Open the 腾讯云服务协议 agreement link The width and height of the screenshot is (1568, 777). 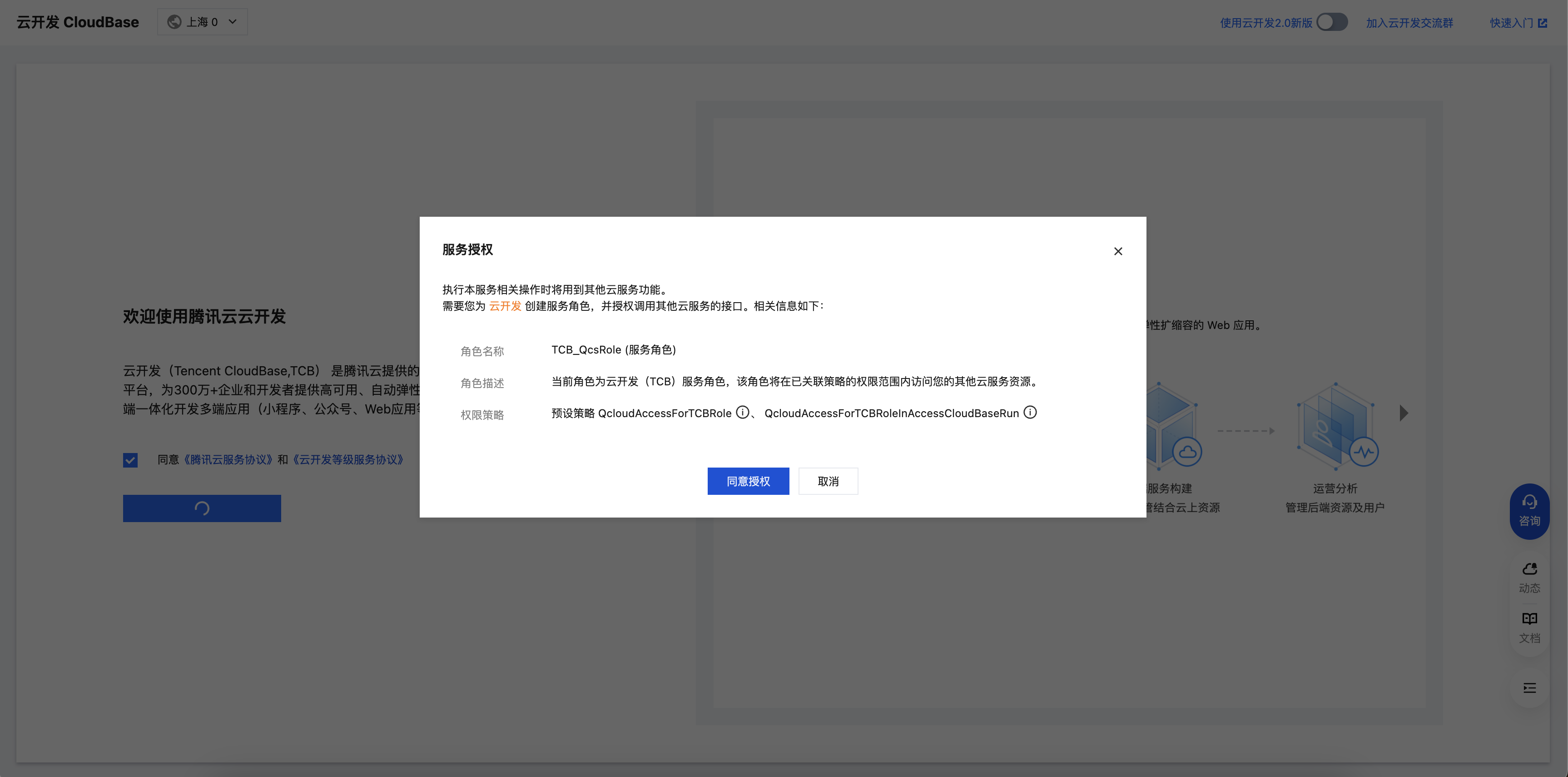228,459
